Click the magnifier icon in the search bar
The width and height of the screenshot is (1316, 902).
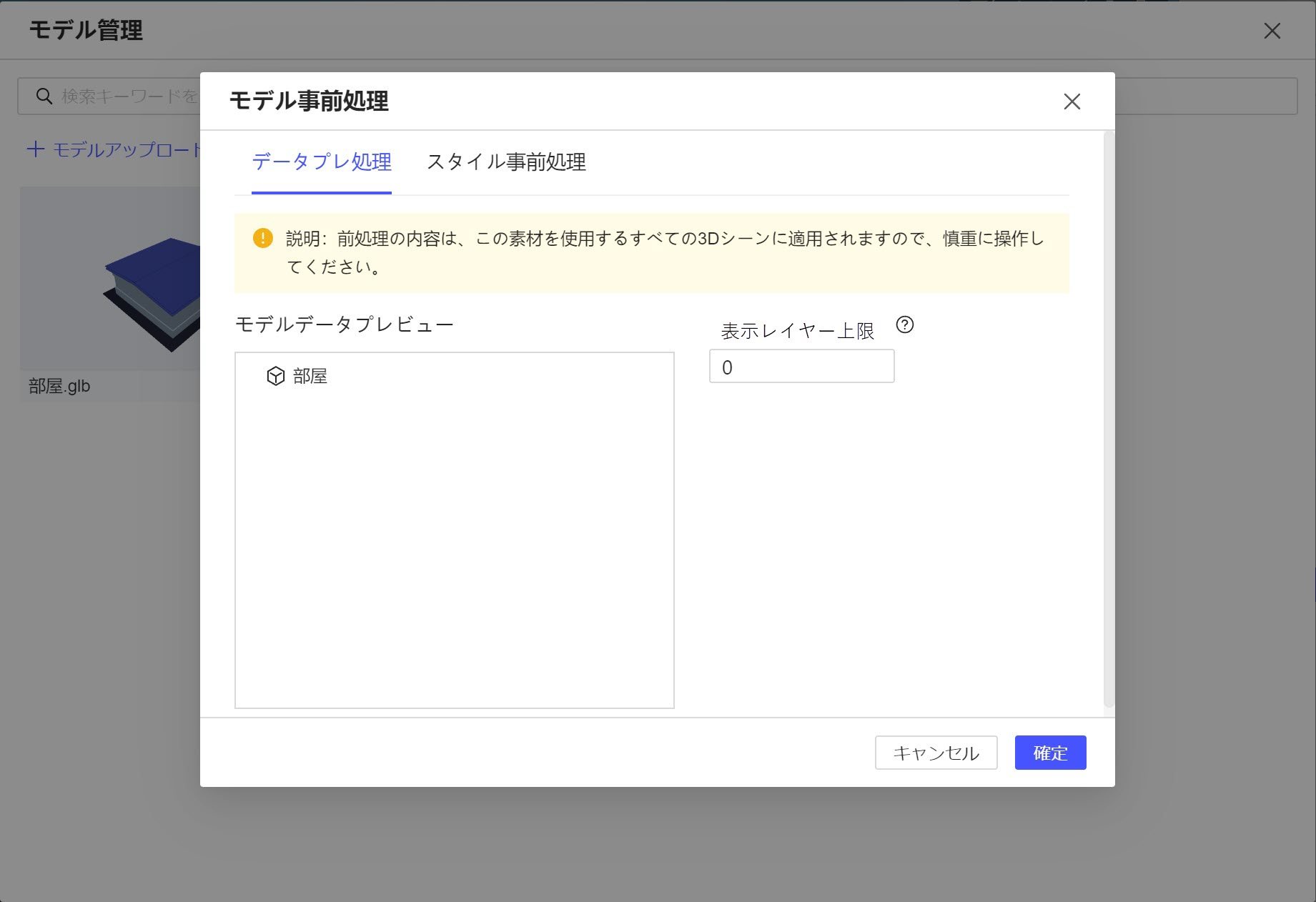[43, 95]
